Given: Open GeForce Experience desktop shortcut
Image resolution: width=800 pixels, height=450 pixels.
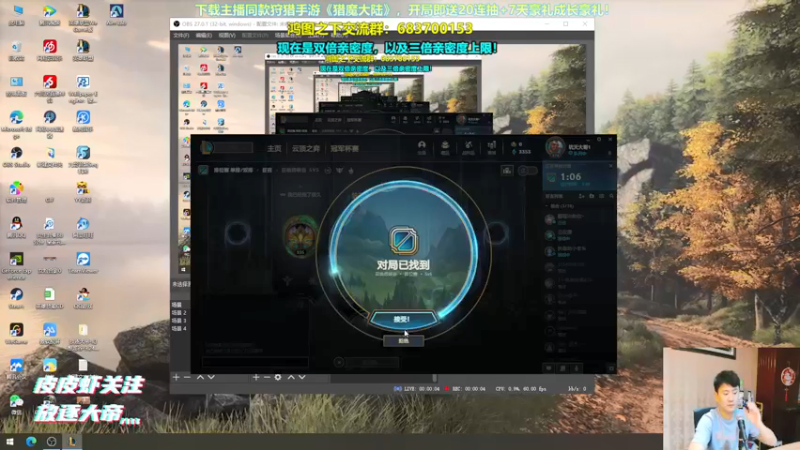Looking at the screenshot, I should pos(16,265).
